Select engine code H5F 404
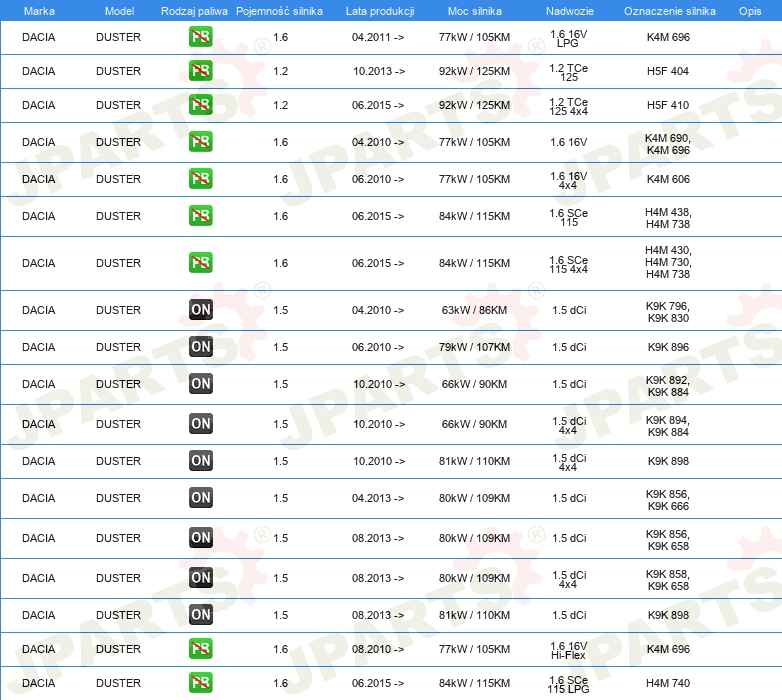The height and width of the screenshot is (700, 782). pos(668,71)
